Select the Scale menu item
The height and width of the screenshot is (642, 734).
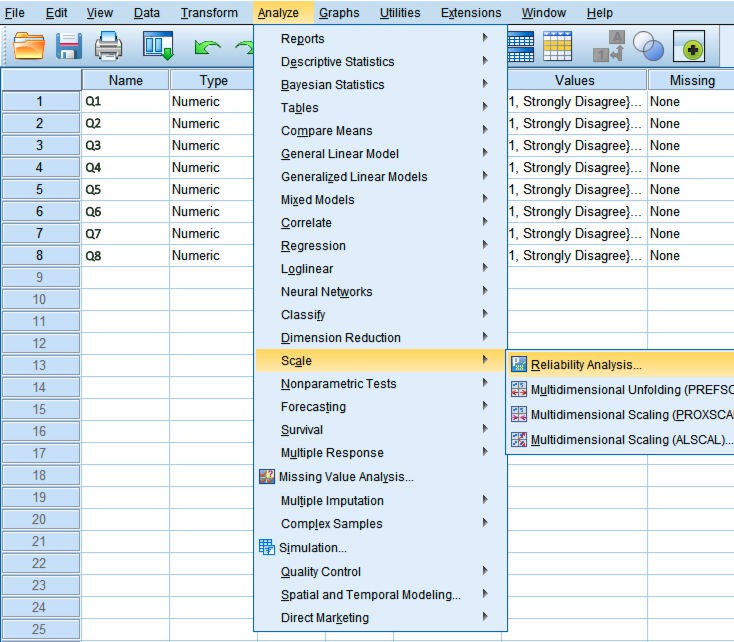click(x=381, y=361)
